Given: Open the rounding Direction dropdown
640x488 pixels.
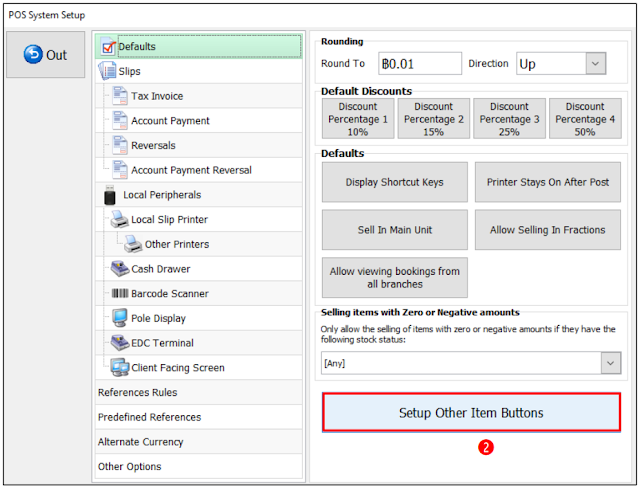Looking at the screenshot, I should point(596,64).
